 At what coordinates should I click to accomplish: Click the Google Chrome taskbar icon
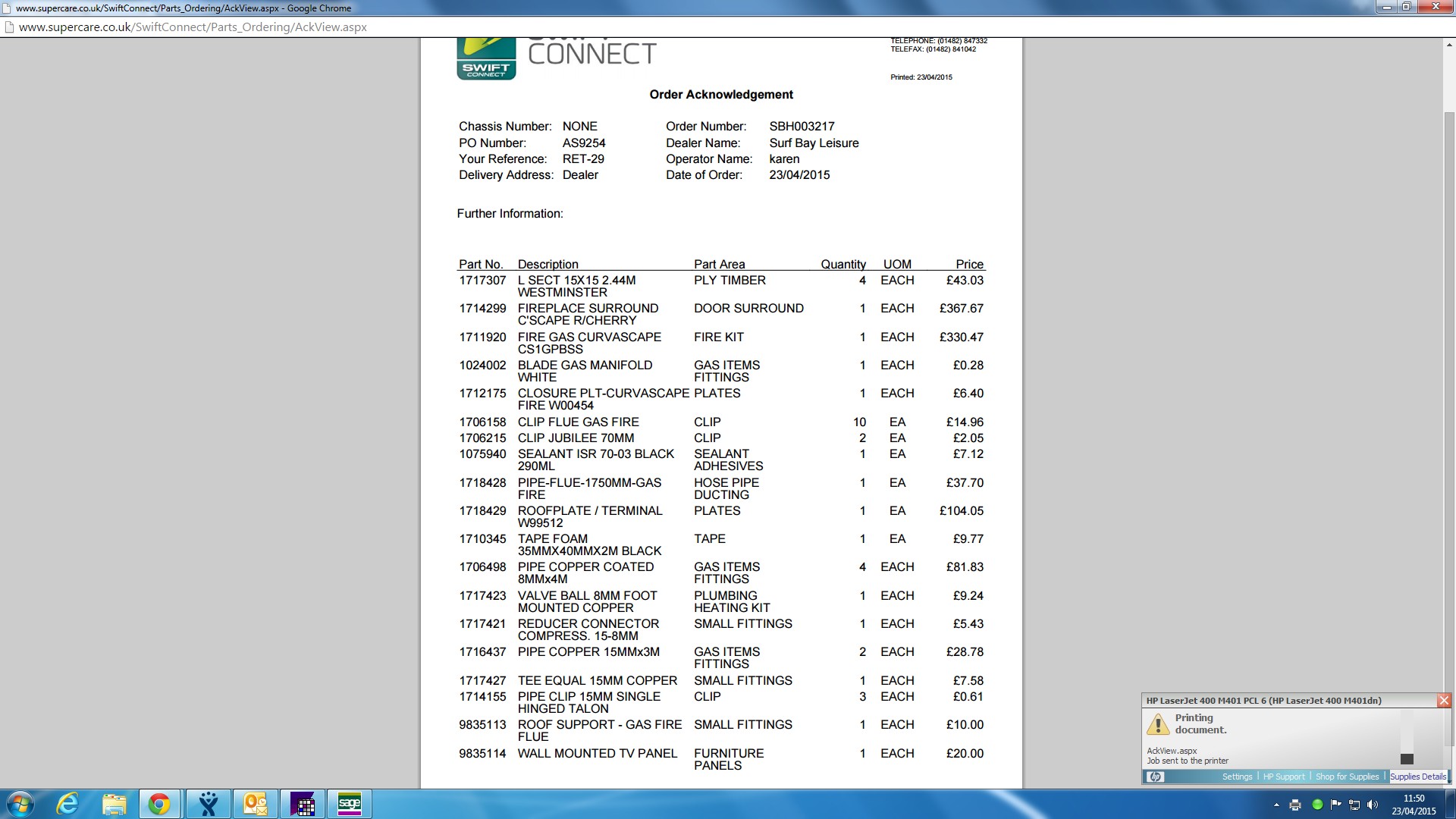click(159, 804)
